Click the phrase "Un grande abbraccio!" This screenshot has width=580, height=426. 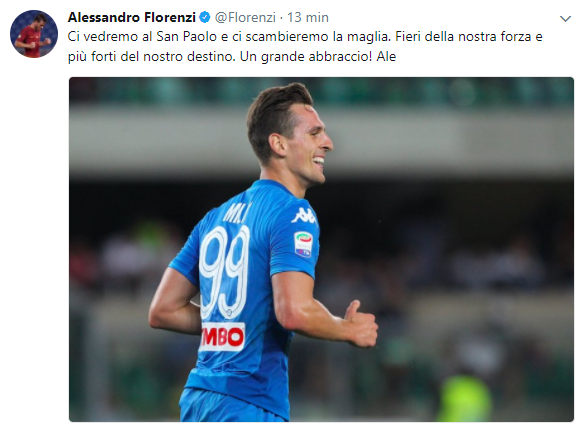(306, 57)
